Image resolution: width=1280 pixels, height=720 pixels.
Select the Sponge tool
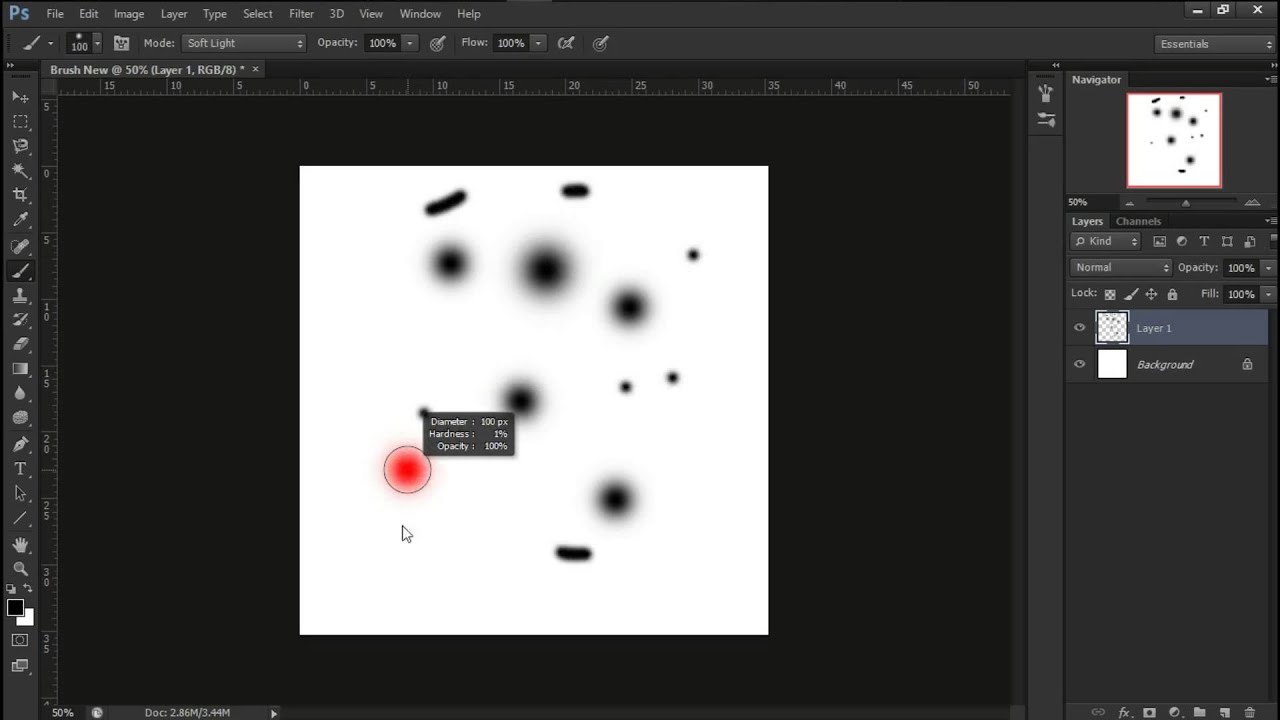(x=20, y=418)
